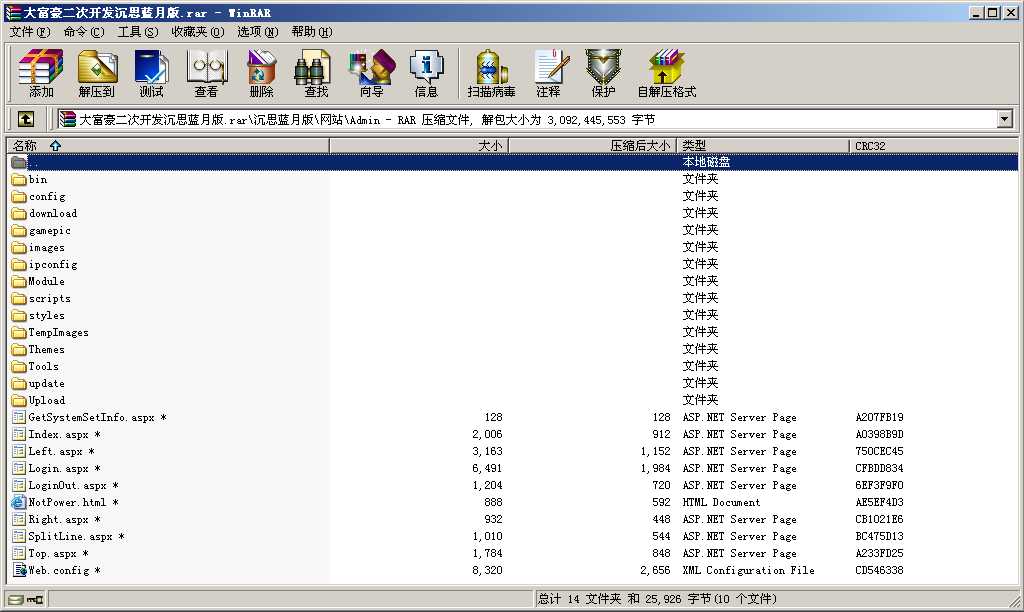Select the TempImages folder row
The image size is (1024, 612).
click(x=513, y=332)
